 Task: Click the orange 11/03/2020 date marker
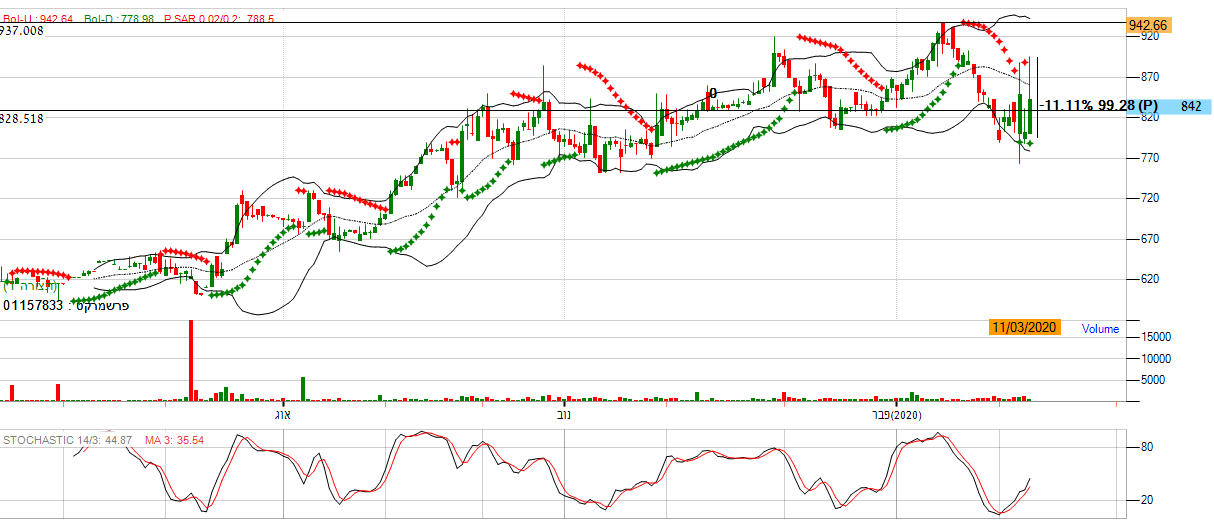pyautogui.click(x=1023, y=328)
